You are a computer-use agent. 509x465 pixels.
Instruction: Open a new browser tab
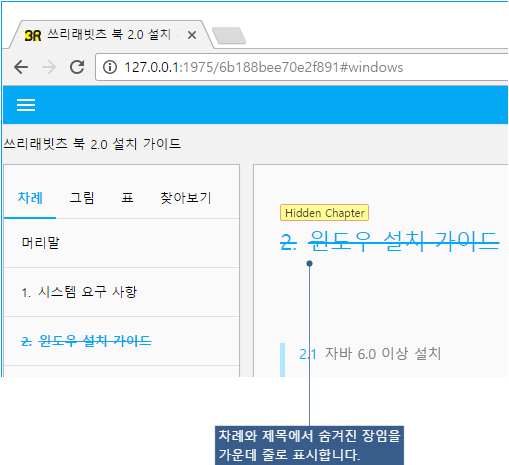(x=229, y=35)
